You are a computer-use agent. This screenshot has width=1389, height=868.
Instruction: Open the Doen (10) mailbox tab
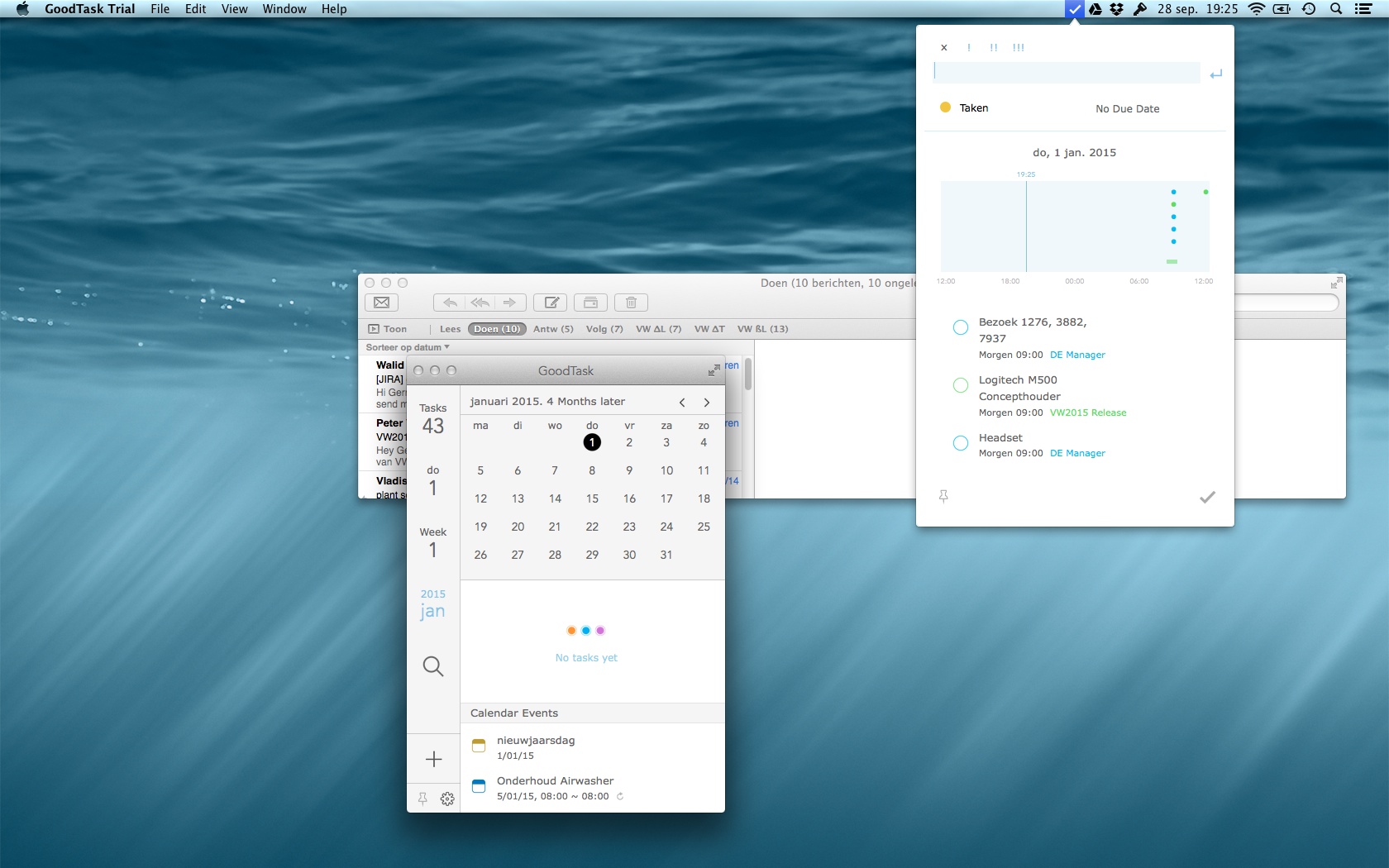497,329
